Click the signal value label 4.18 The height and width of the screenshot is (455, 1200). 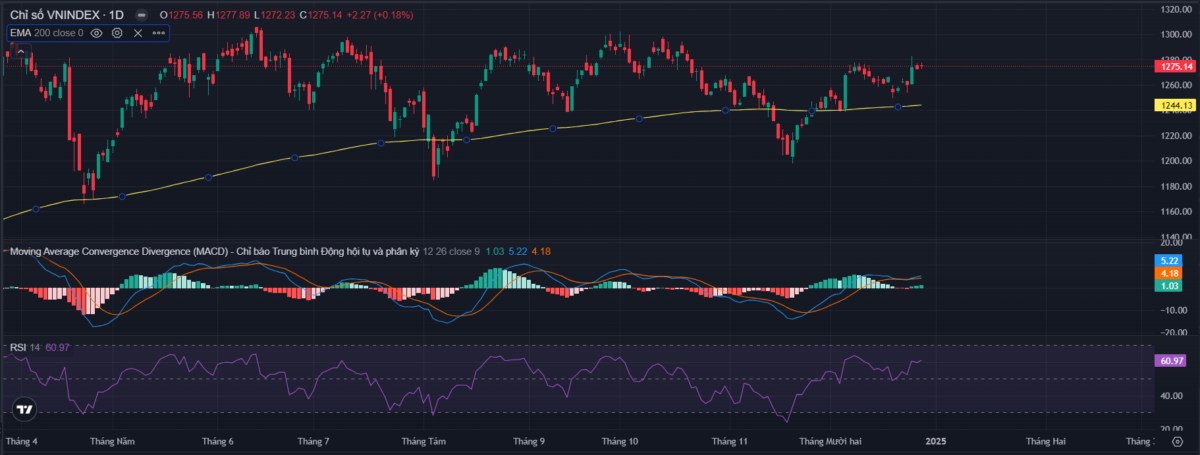click(1168, 273)
